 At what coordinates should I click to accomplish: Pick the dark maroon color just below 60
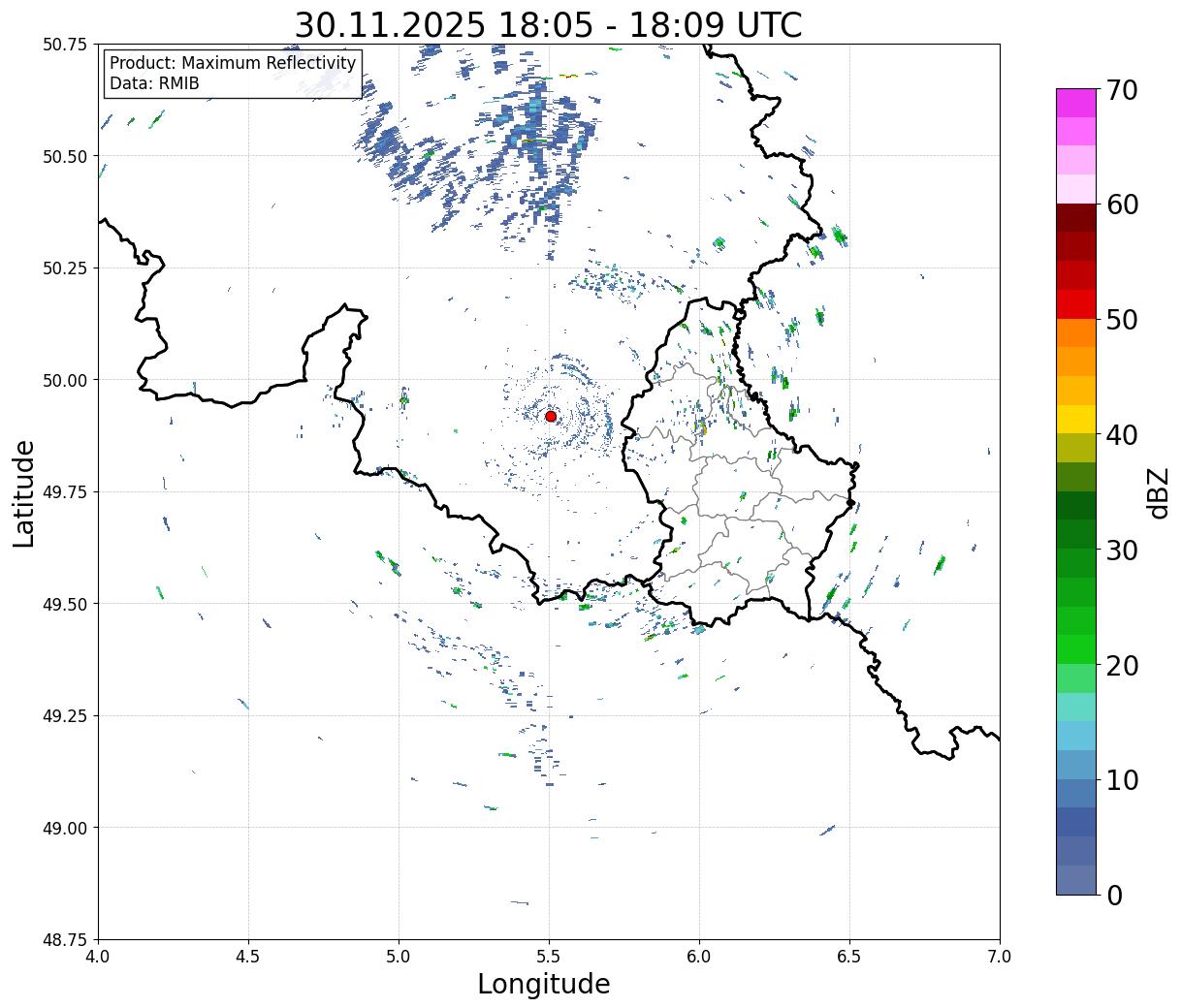tap(1075, 217)
